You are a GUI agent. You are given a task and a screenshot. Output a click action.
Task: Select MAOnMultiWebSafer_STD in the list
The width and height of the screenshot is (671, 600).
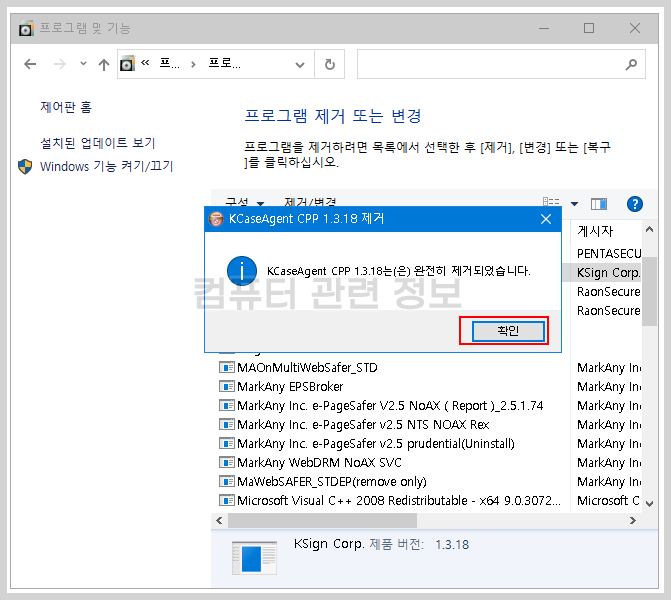pos(307,368)
